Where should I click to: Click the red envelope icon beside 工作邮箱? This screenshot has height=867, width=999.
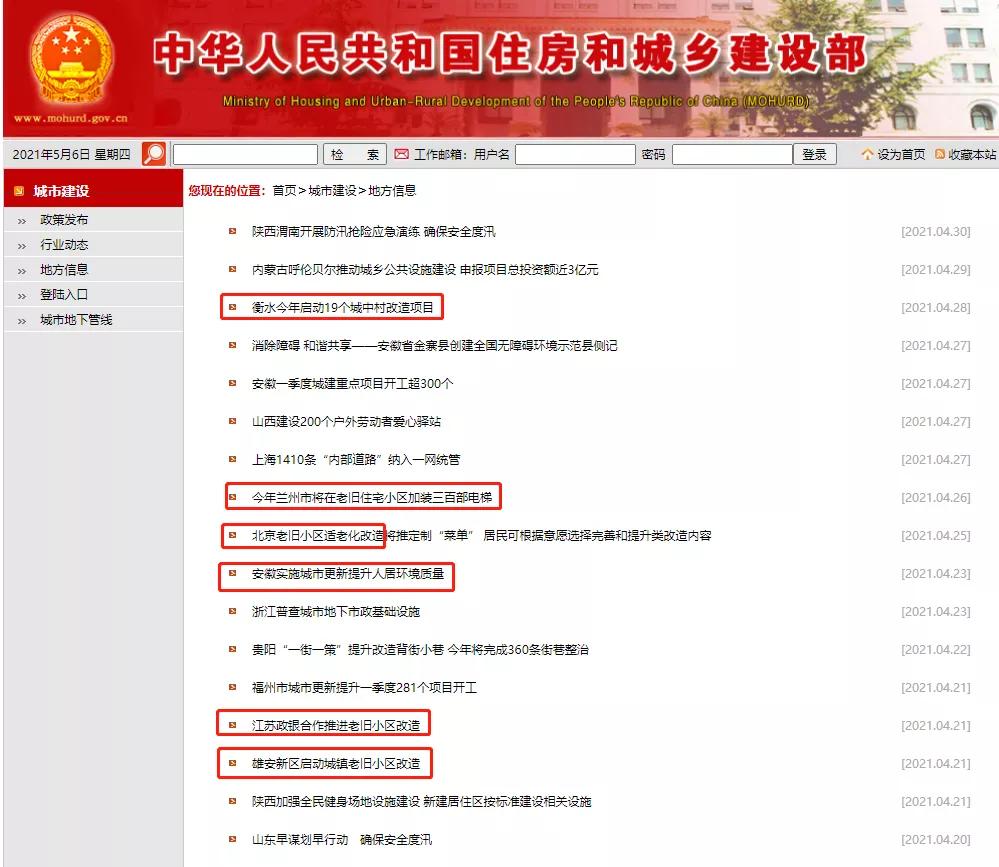point(401,154)
